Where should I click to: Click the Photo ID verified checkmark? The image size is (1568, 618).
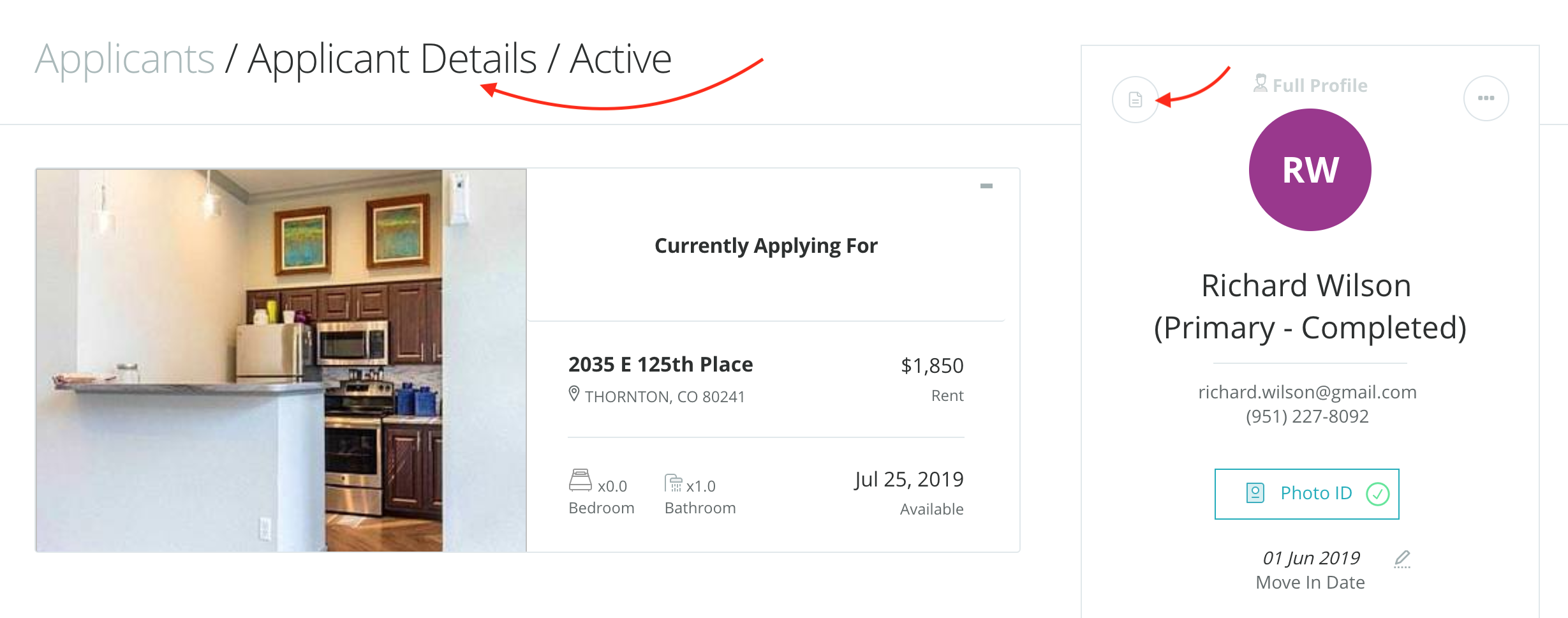[x=1378, y=494]
